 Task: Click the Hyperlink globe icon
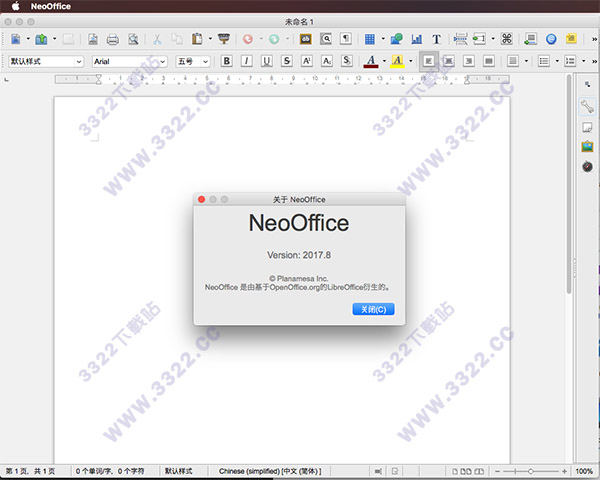[551, 39]
